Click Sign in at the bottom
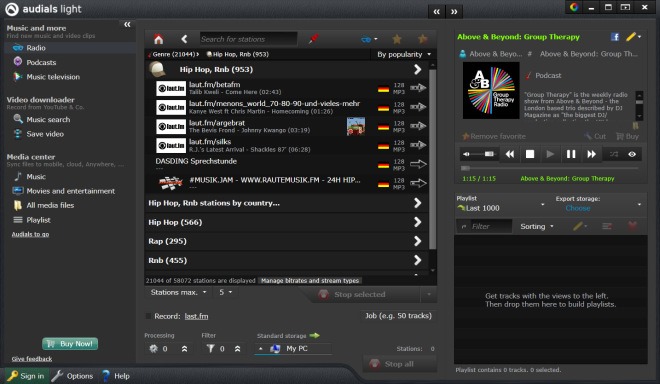660x384 pixels. (x=27, y=376)
